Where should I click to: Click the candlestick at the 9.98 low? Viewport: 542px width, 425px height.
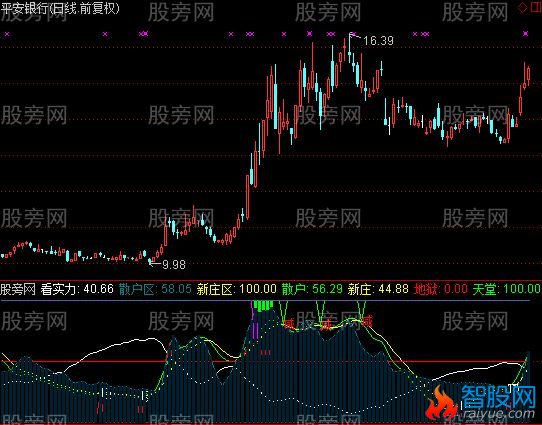pos(150,261)
